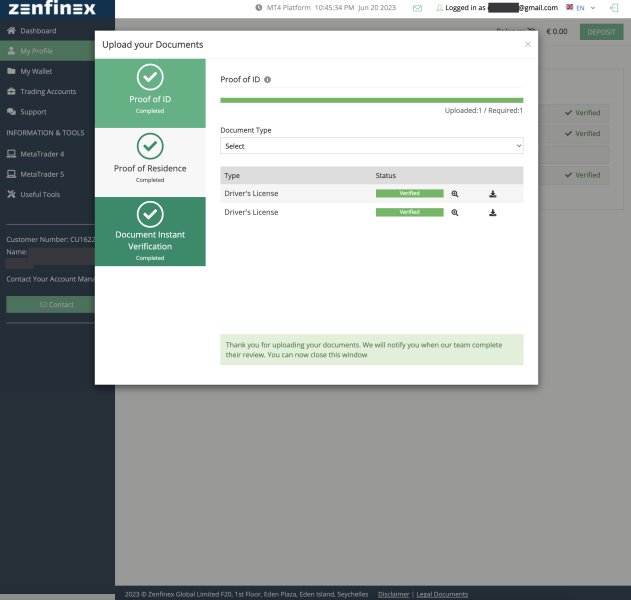Select the Proof of ID step
631x600 pixels.
coord(150,93)
